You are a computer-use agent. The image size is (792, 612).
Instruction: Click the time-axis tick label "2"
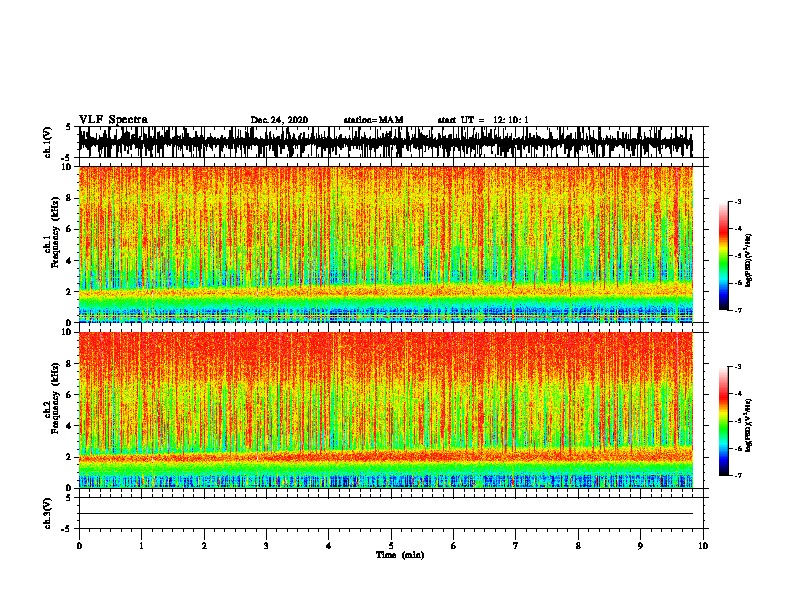[204, 546]
